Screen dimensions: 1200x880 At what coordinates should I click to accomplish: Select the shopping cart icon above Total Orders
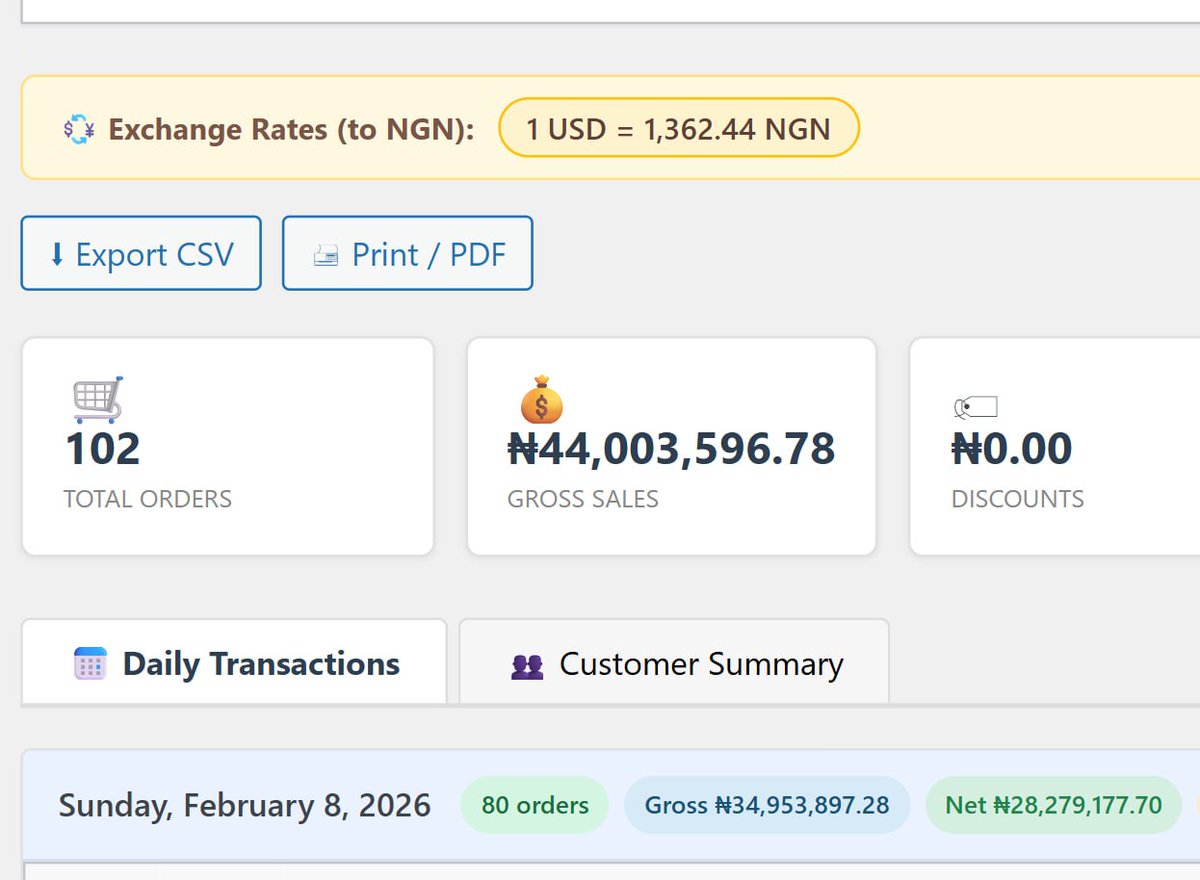(98, 399)
